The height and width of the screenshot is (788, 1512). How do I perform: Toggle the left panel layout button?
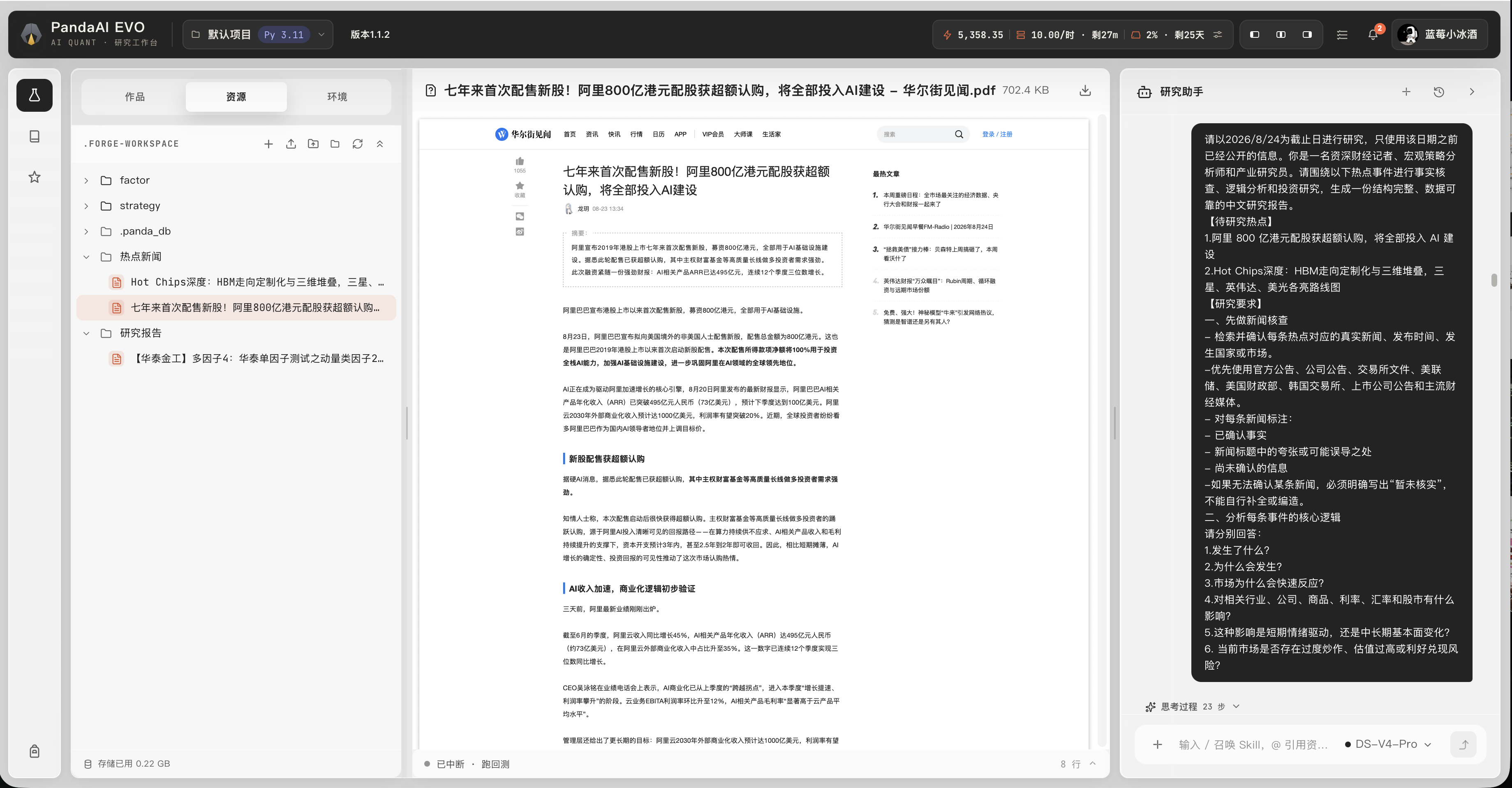(x=1254, y=35)
